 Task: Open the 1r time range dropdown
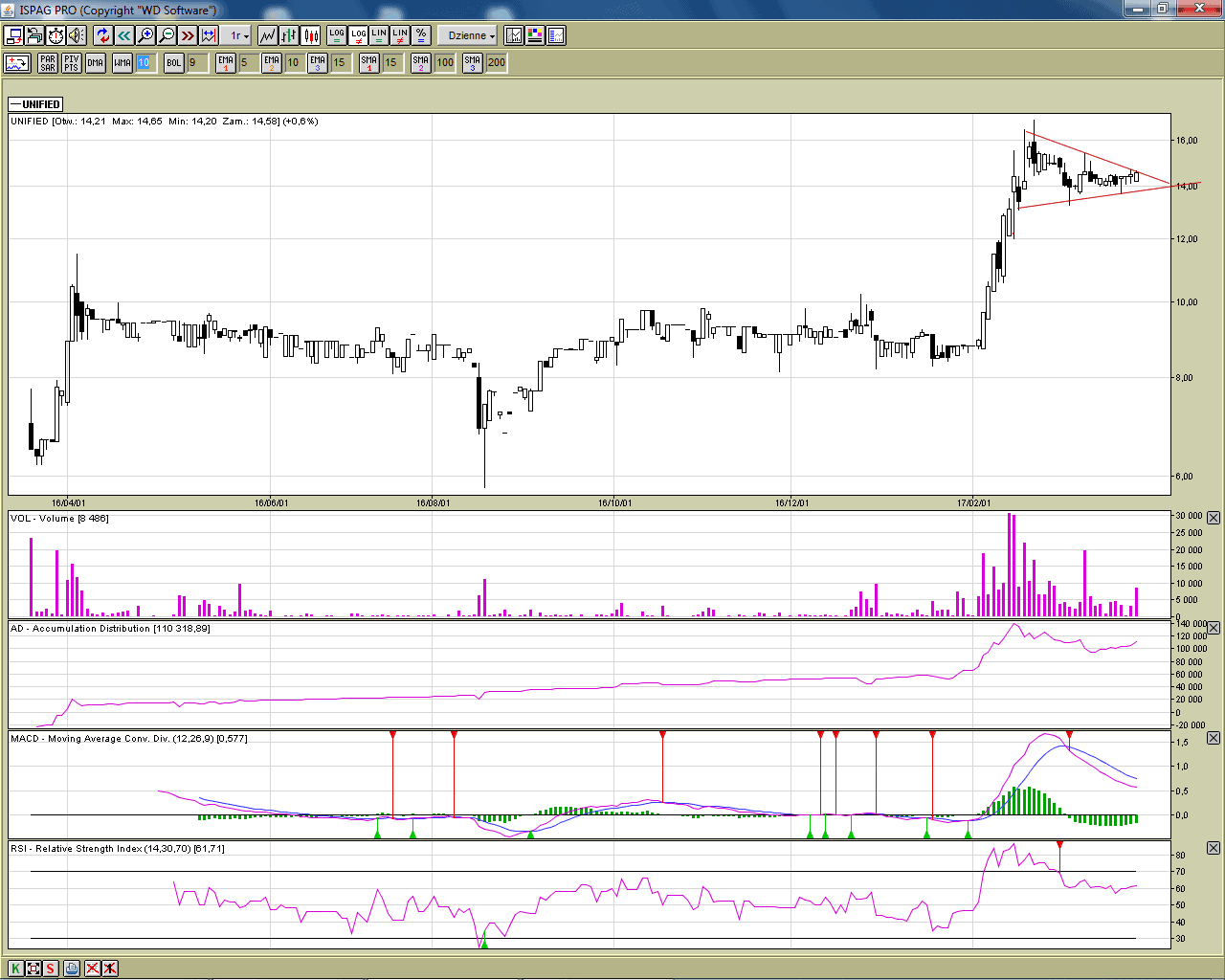click(238, 35)
